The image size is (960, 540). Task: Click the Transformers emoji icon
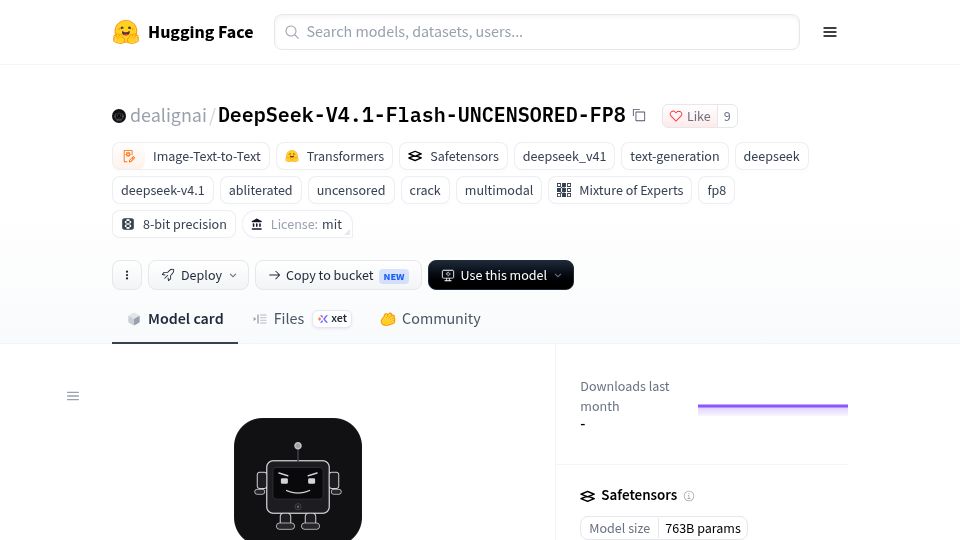(x=292, y=156)
